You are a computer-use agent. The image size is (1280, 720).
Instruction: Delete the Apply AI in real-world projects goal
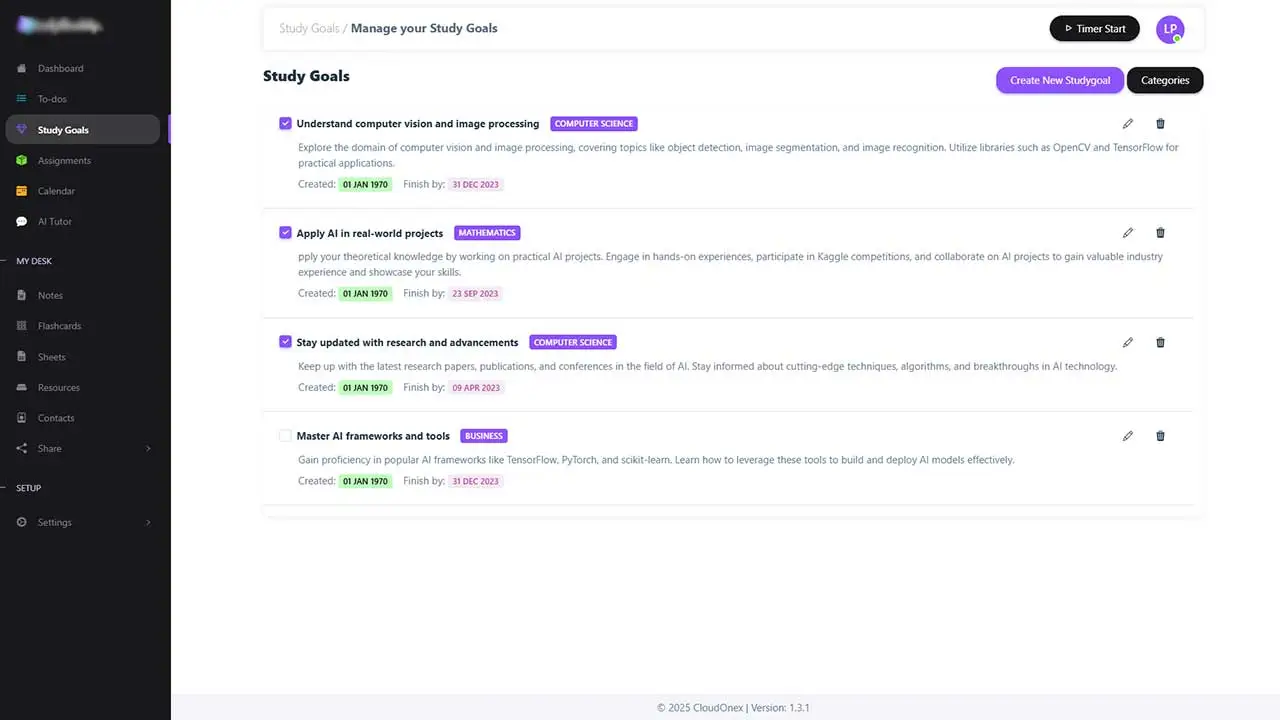click(1160, 233)
